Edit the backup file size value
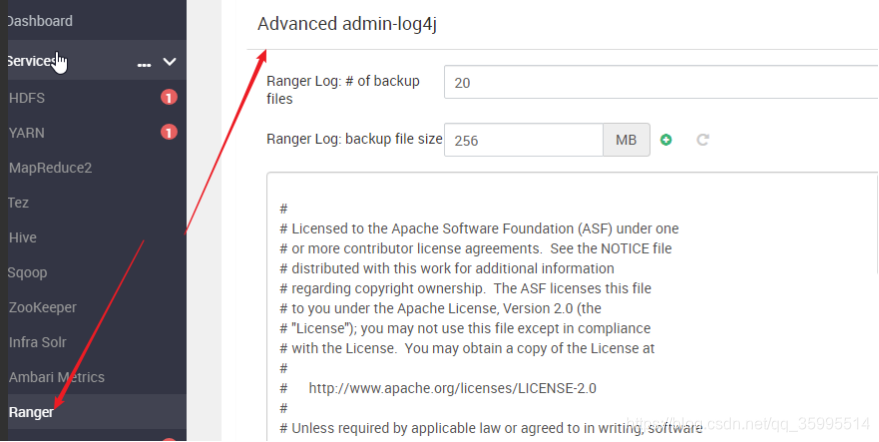The width and height of the screenshot is (879, 442). [x=524, y=140]
